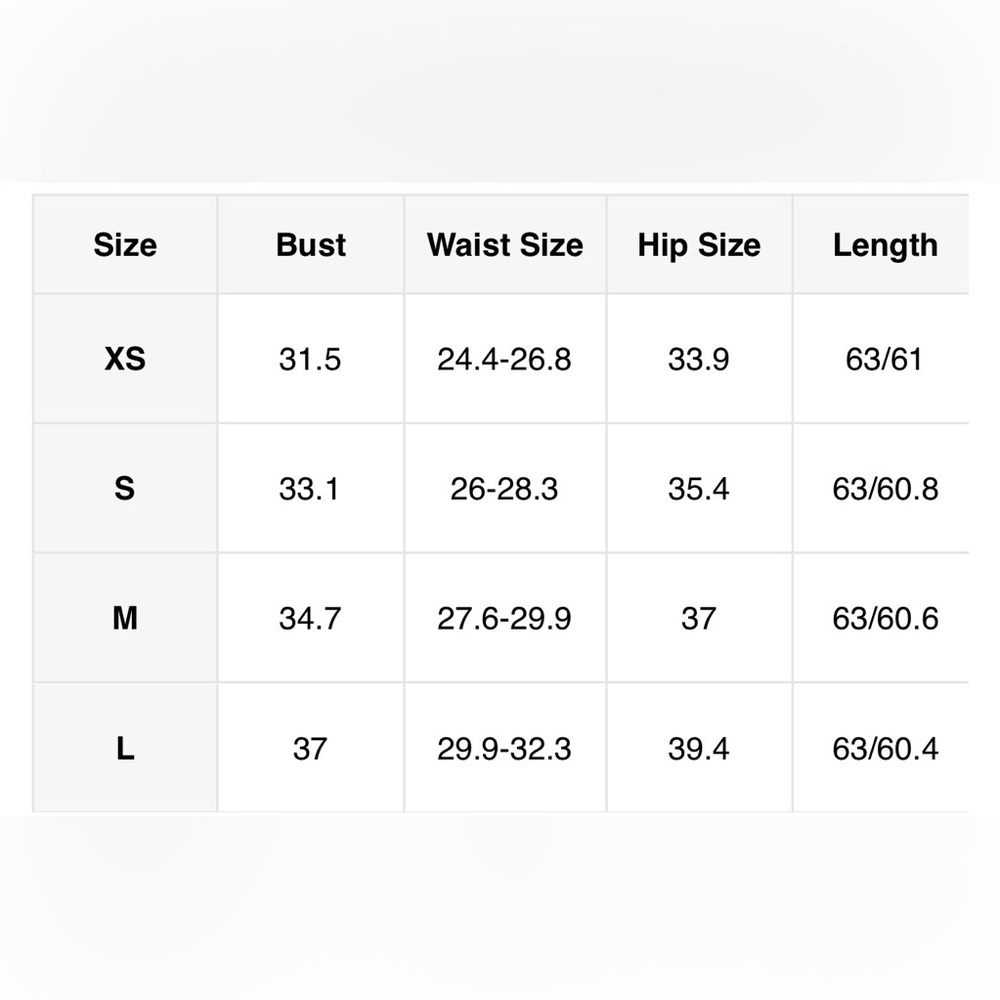The height and width of the screenshot is (1000, 1000).
Task: Click the Waist Size column header
Action: (505, 245)
